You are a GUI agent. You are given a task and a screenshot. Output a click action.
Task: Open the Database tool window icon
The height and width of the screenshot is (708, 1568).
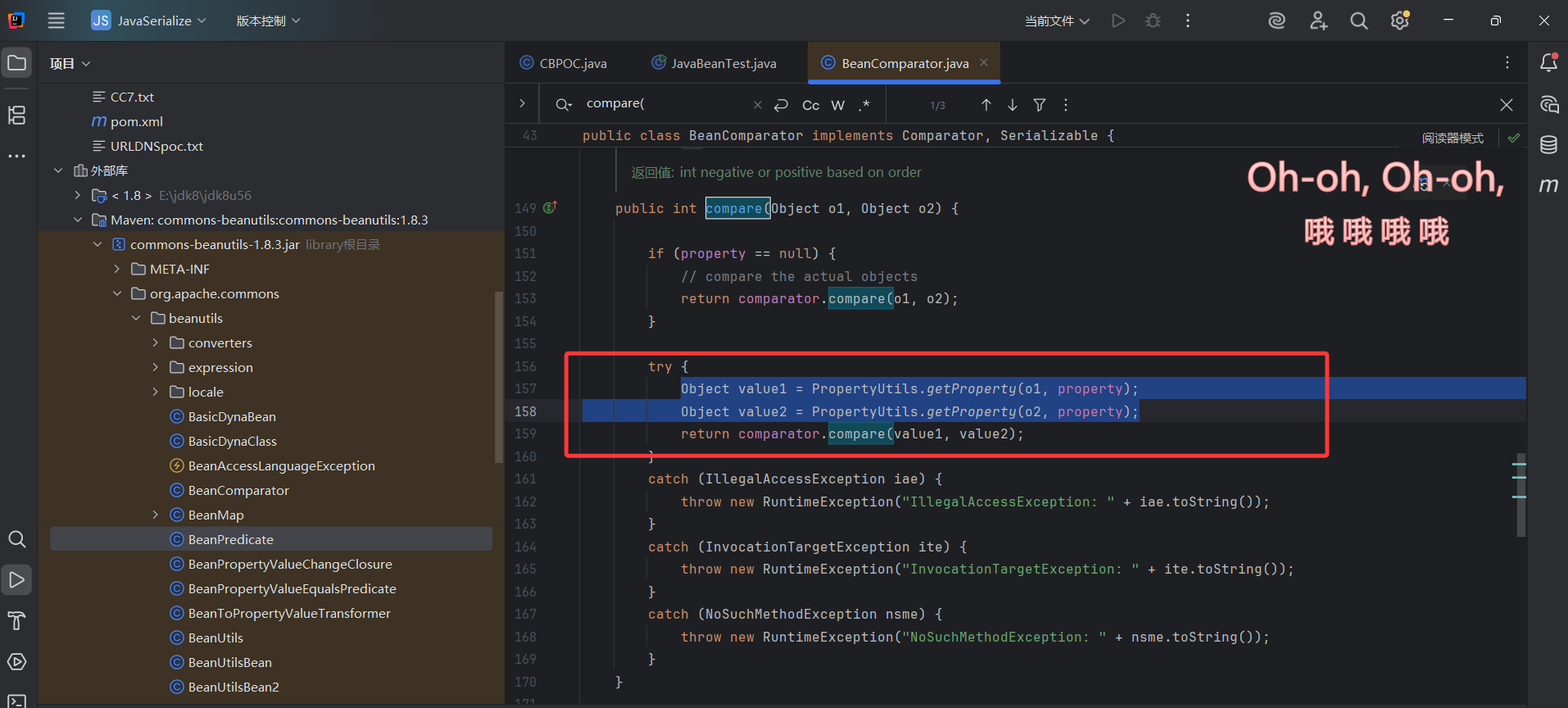point(1548,145)
